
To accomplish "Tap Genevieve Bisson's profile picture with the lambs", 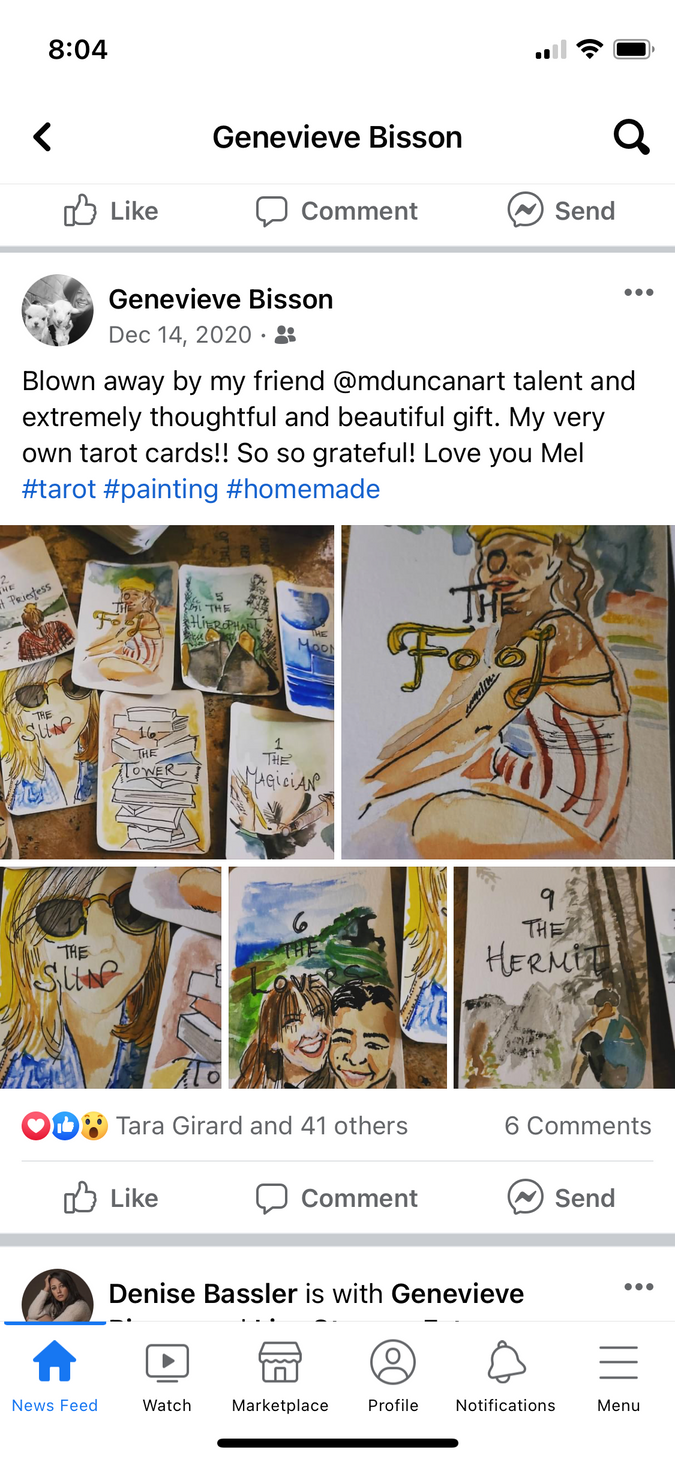I will coord(58,311).
